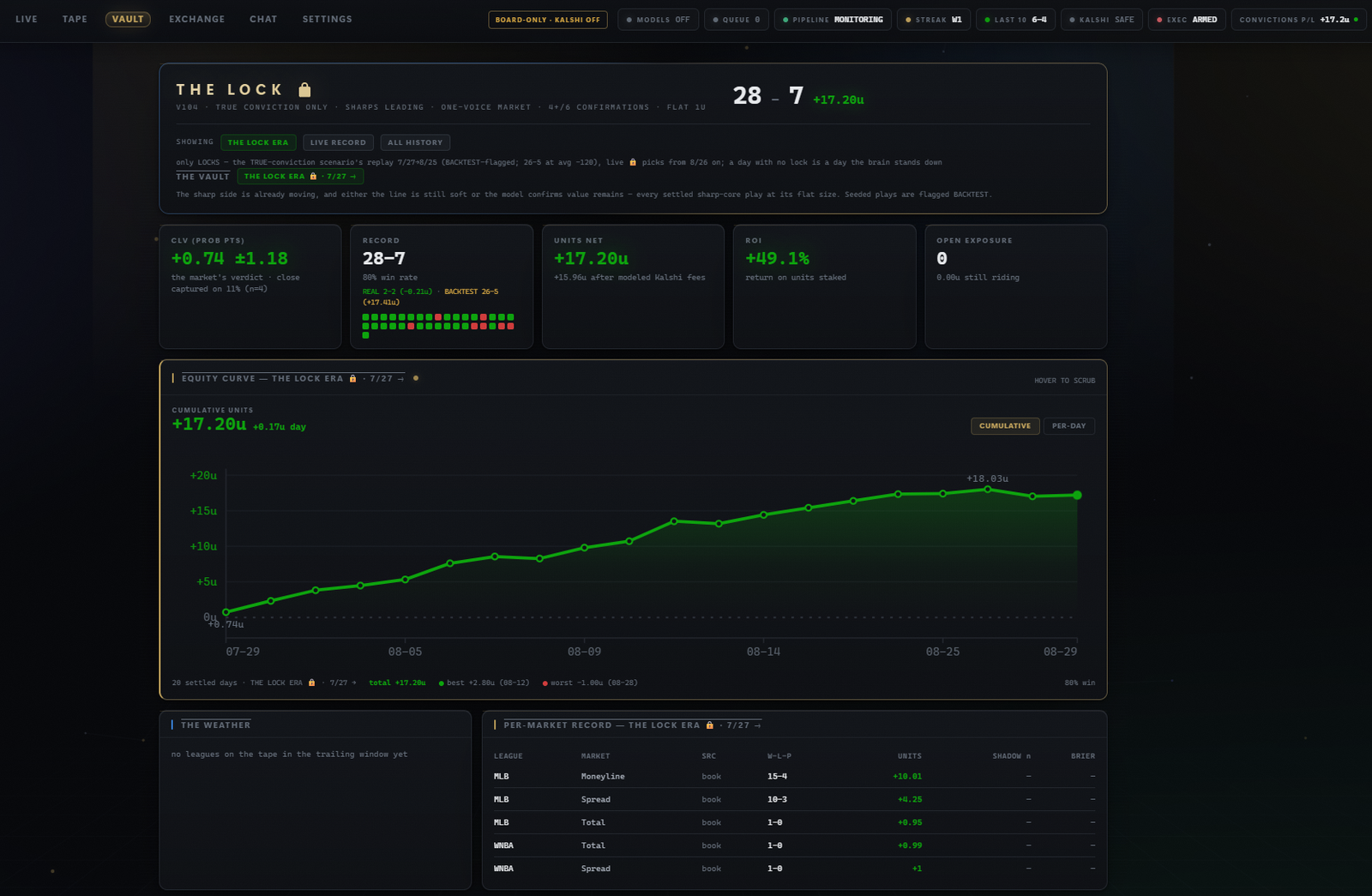Toggle the BOARD-ONLY · KALSHI OFF pill
The image size is (1372, 896).
click(548, 20)
